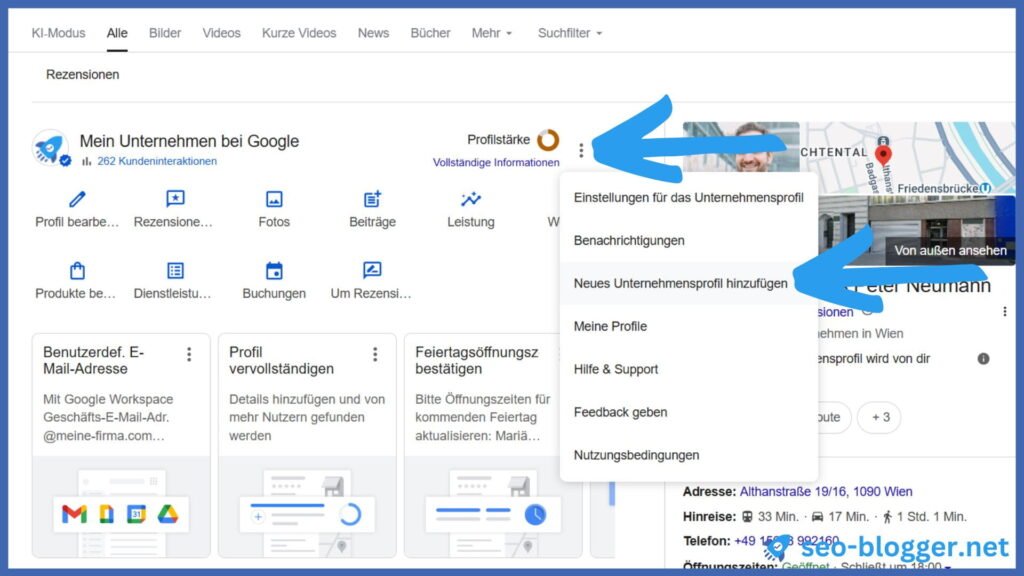Click Von außen ansehen button
Screen dimensions: 1024x576
point(950,251)
